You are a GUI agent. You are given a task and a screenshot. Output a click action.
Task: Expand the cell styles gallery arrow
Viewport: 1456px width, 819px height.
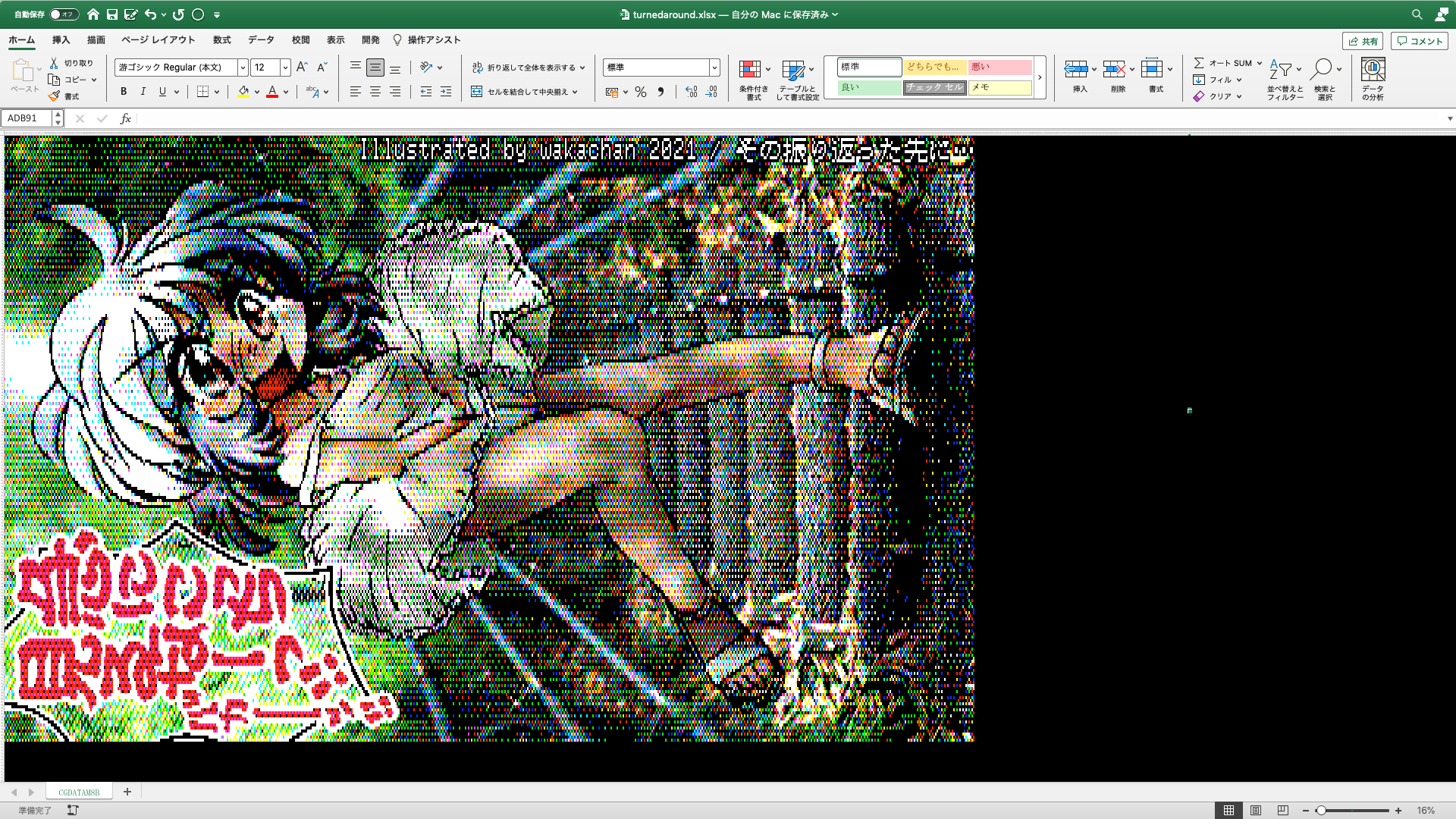1040,77
